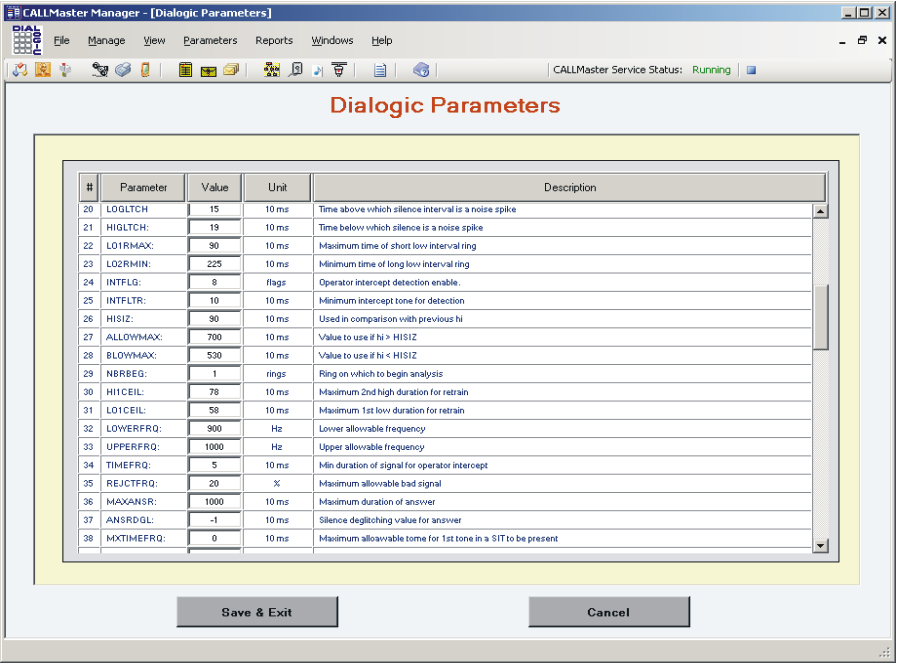Click the orange person portrait toolbar icon
This screenshot has height=663, width=897.
coord(43,70)
